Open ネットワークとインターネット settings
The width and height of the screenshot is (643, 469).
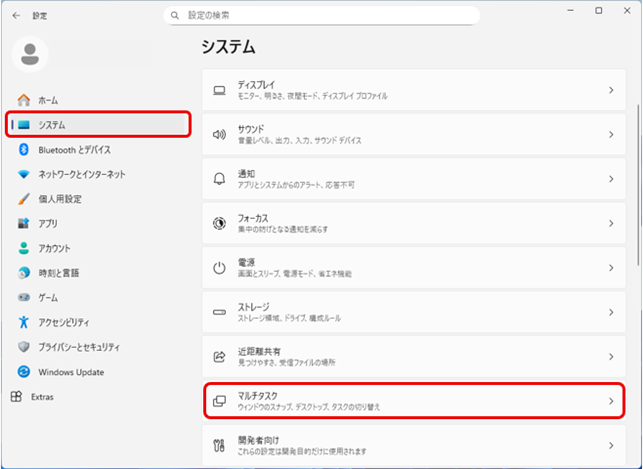pyautogui.click(x=98, y=174)
